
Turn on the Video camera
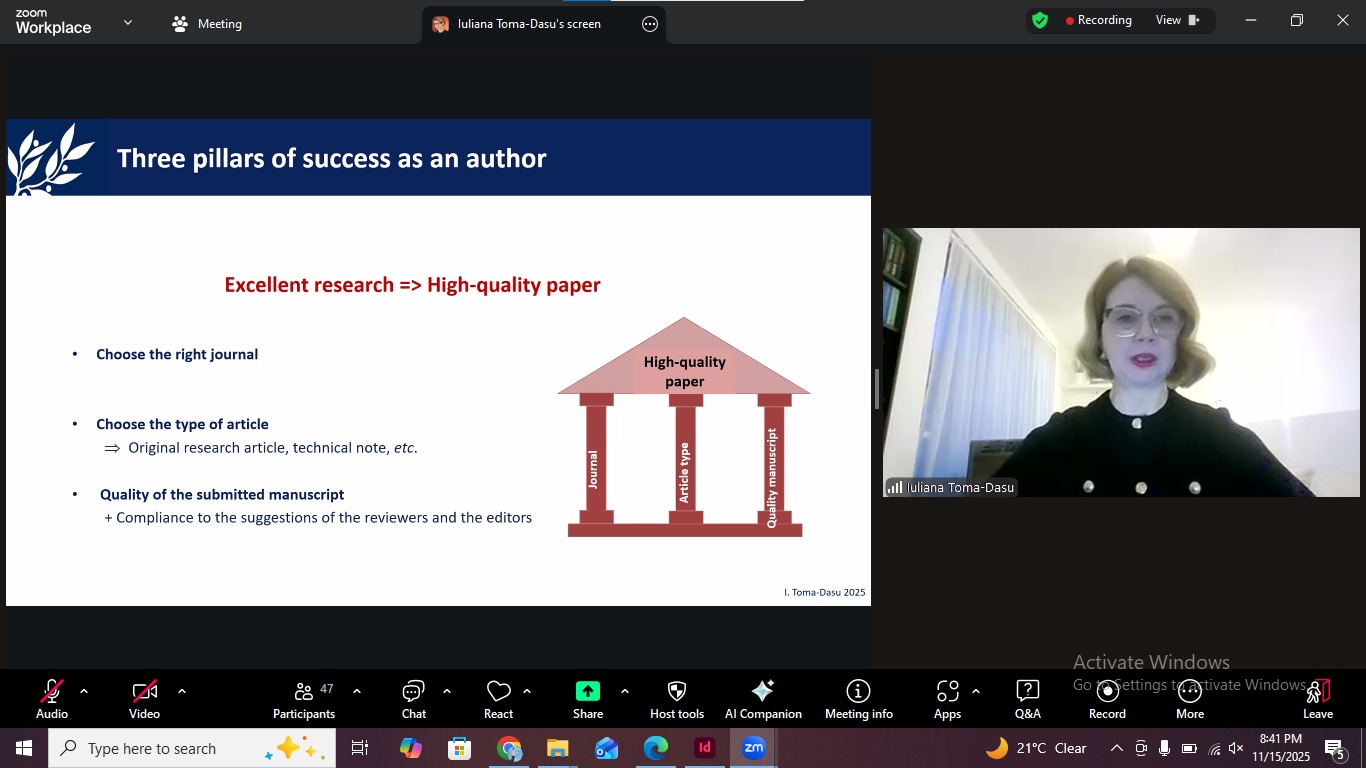click(x=144, y=699)
